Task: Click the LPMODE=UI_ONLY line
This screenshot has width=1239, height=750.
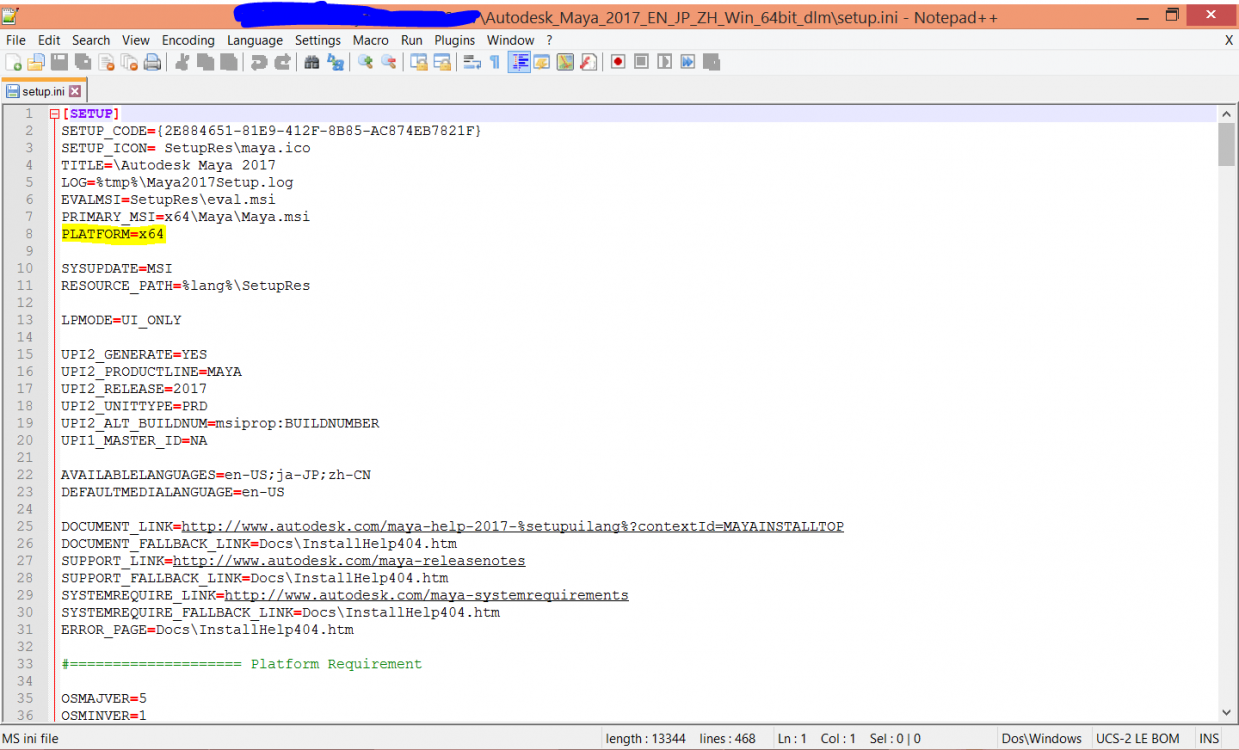Action: click(121, 320)
